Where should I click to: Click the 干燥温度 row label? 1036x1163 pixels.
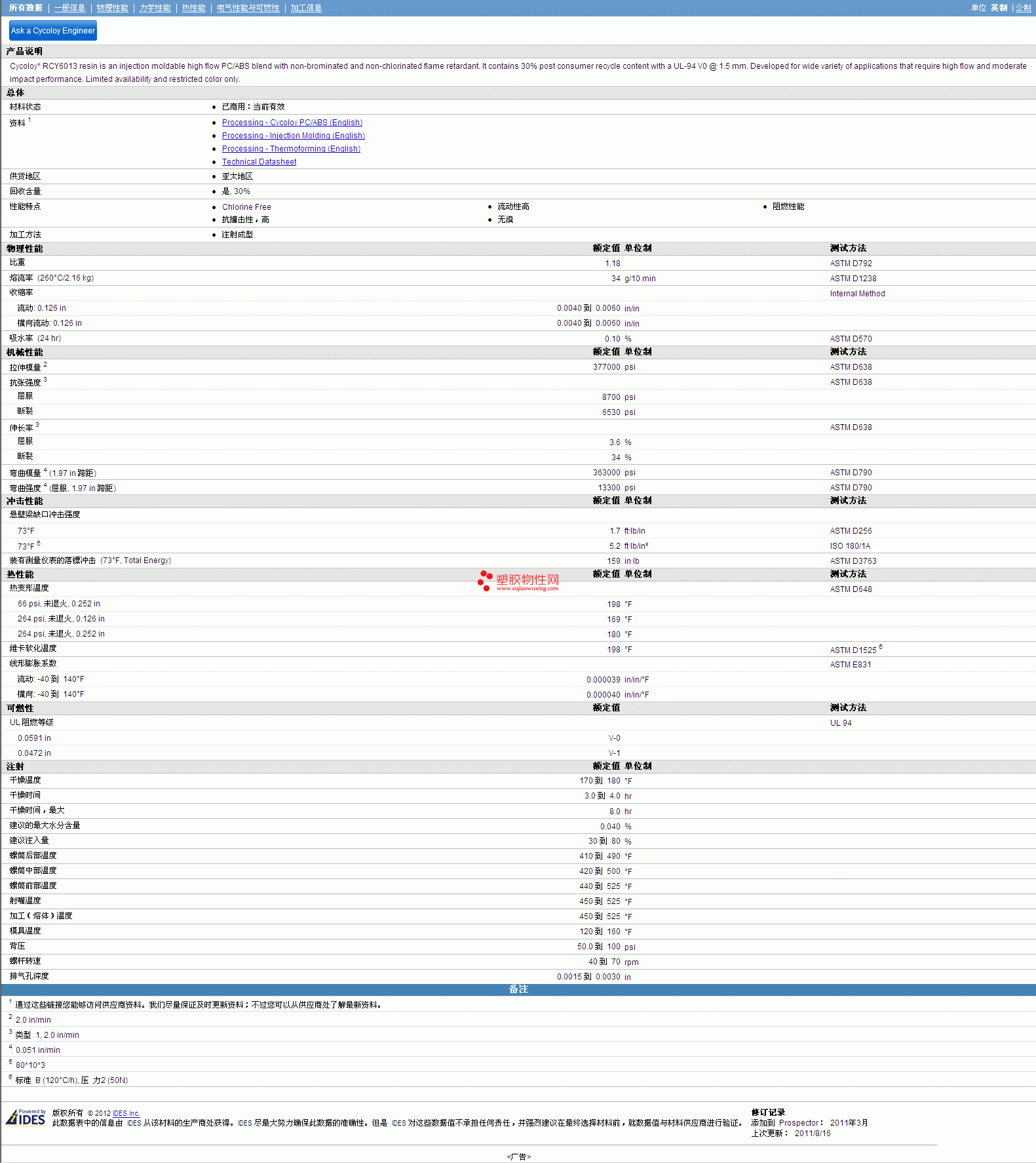tap(25, 780)
